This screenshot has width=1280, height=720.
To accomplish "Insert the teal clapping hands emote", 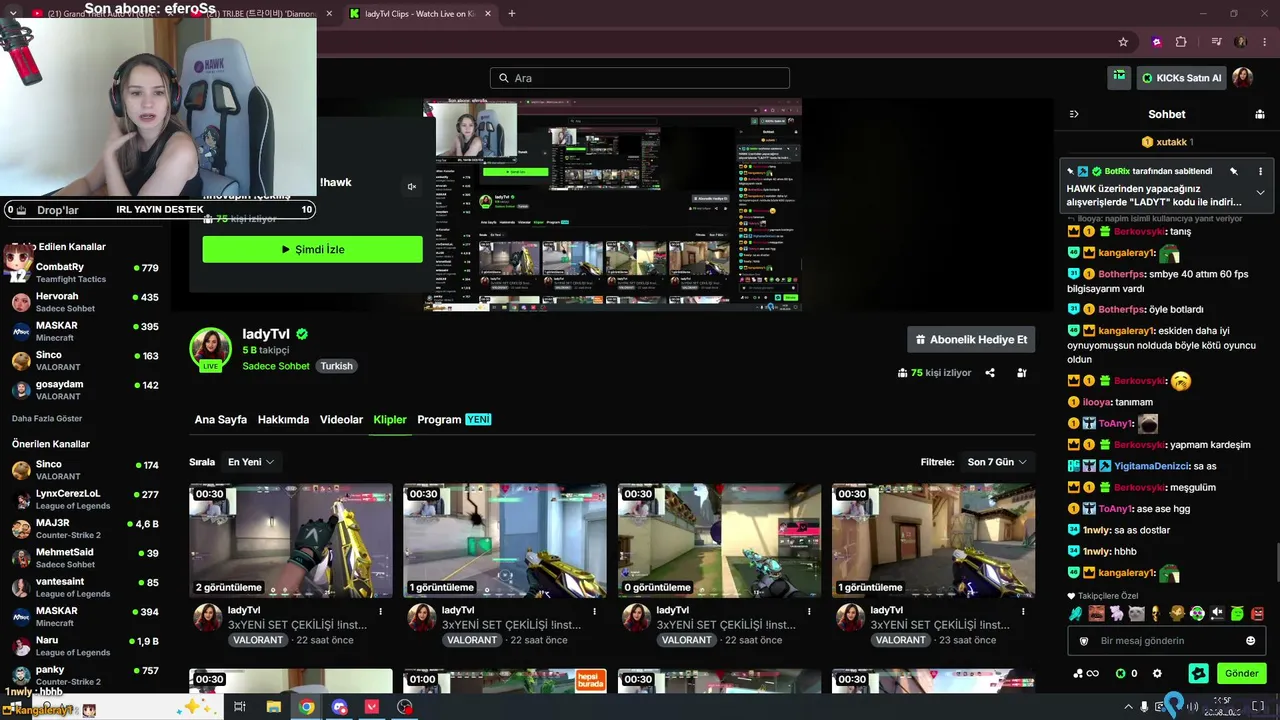I will coord(1076,613).
